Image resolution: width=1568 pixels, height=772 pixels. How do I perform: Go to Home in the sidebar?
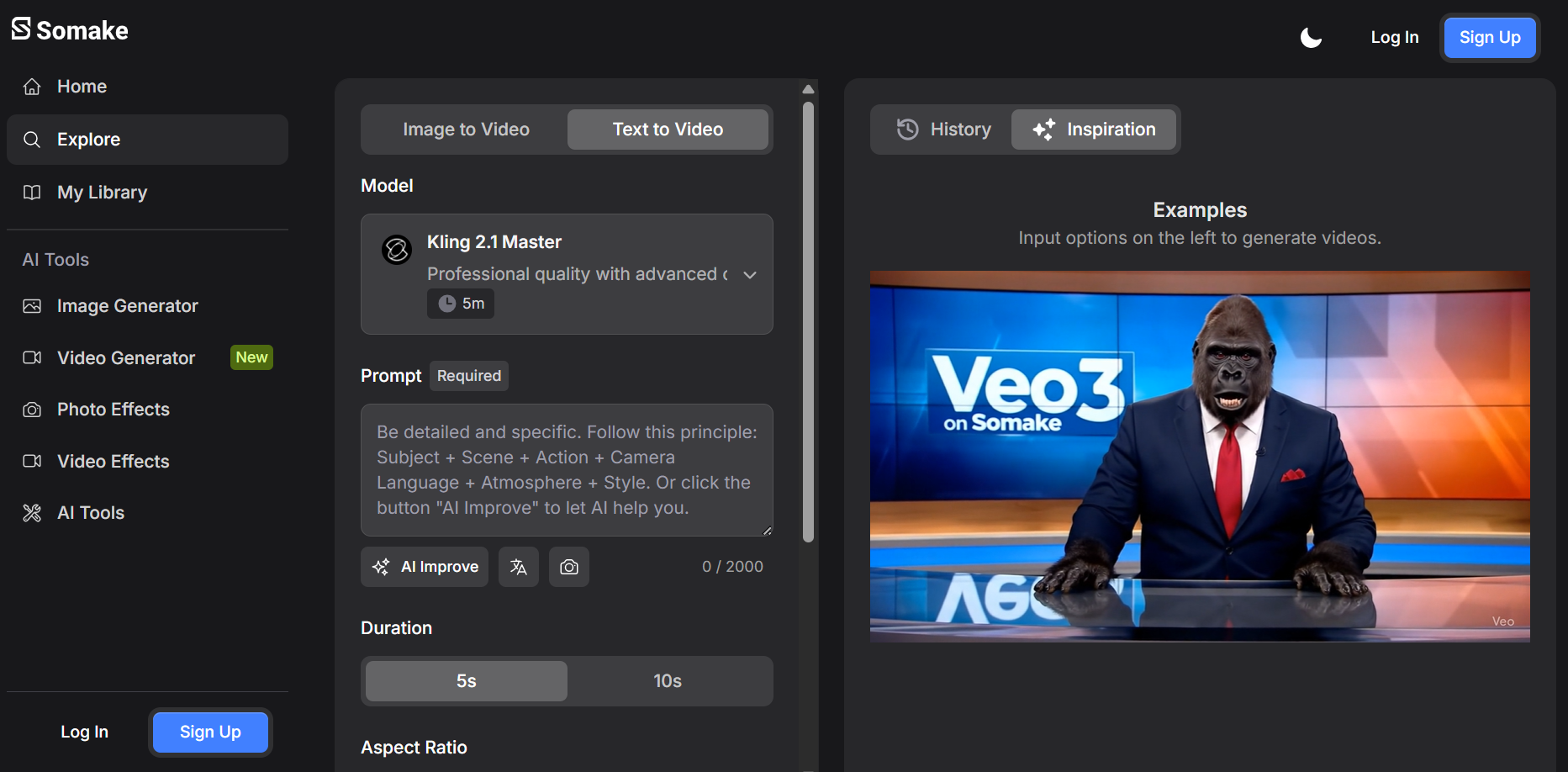pos(147,87)
